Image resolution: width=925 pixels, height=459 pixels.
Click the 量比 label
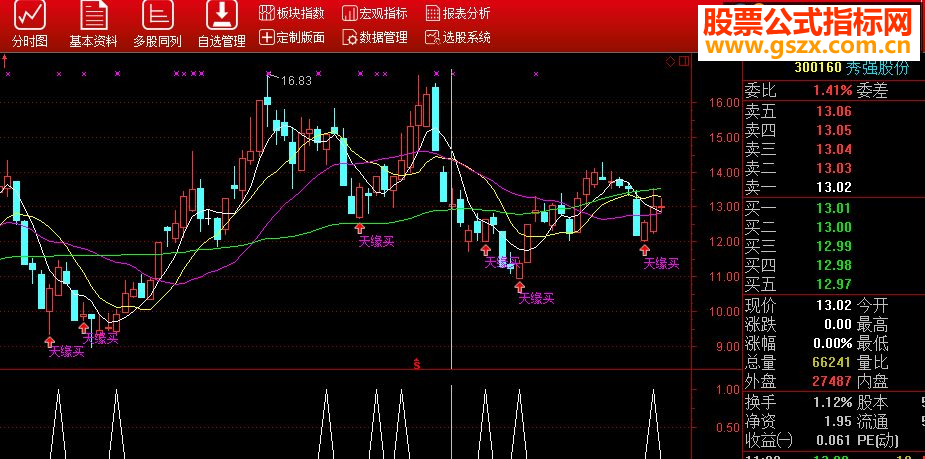873,362
